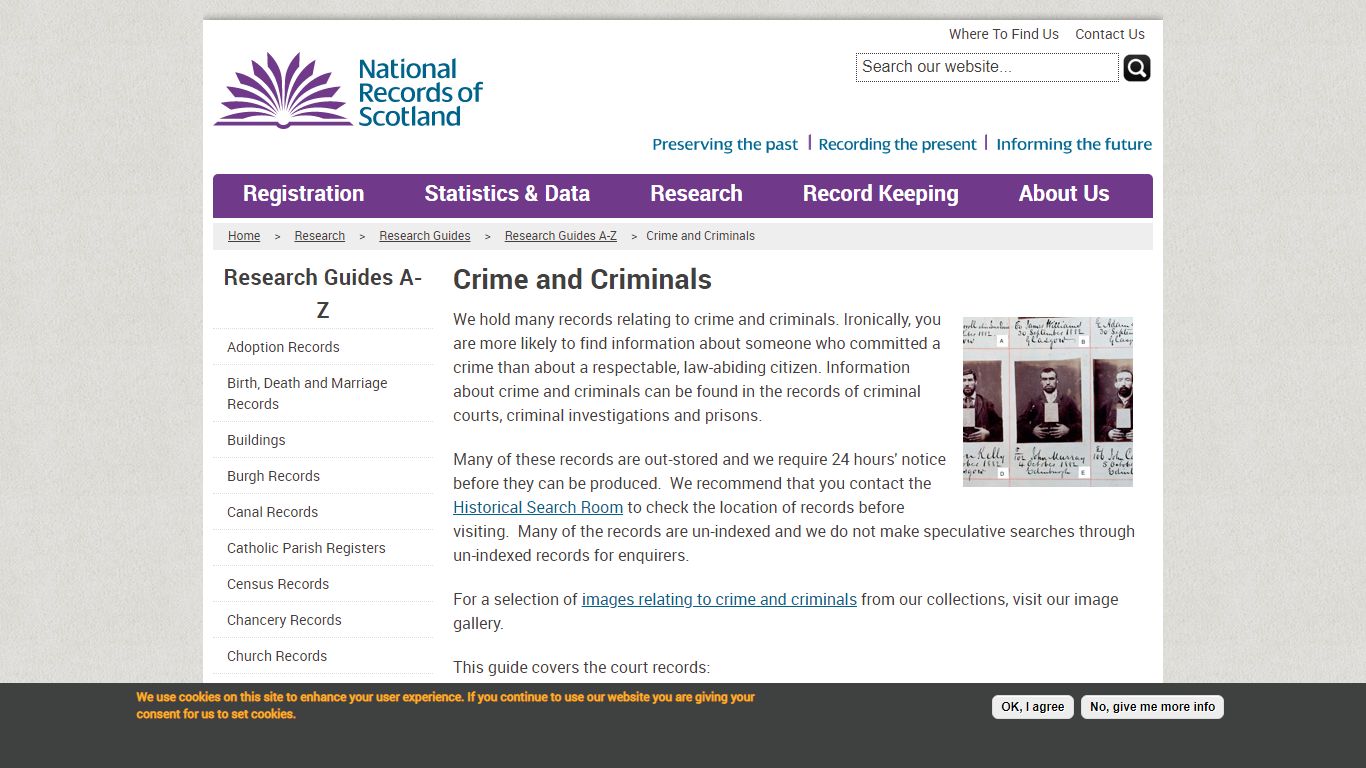Image resolution: width=1366 pixels, height=768 pixels.
Task: Follow the Historical Search Room link
Action: click(538, 507)
